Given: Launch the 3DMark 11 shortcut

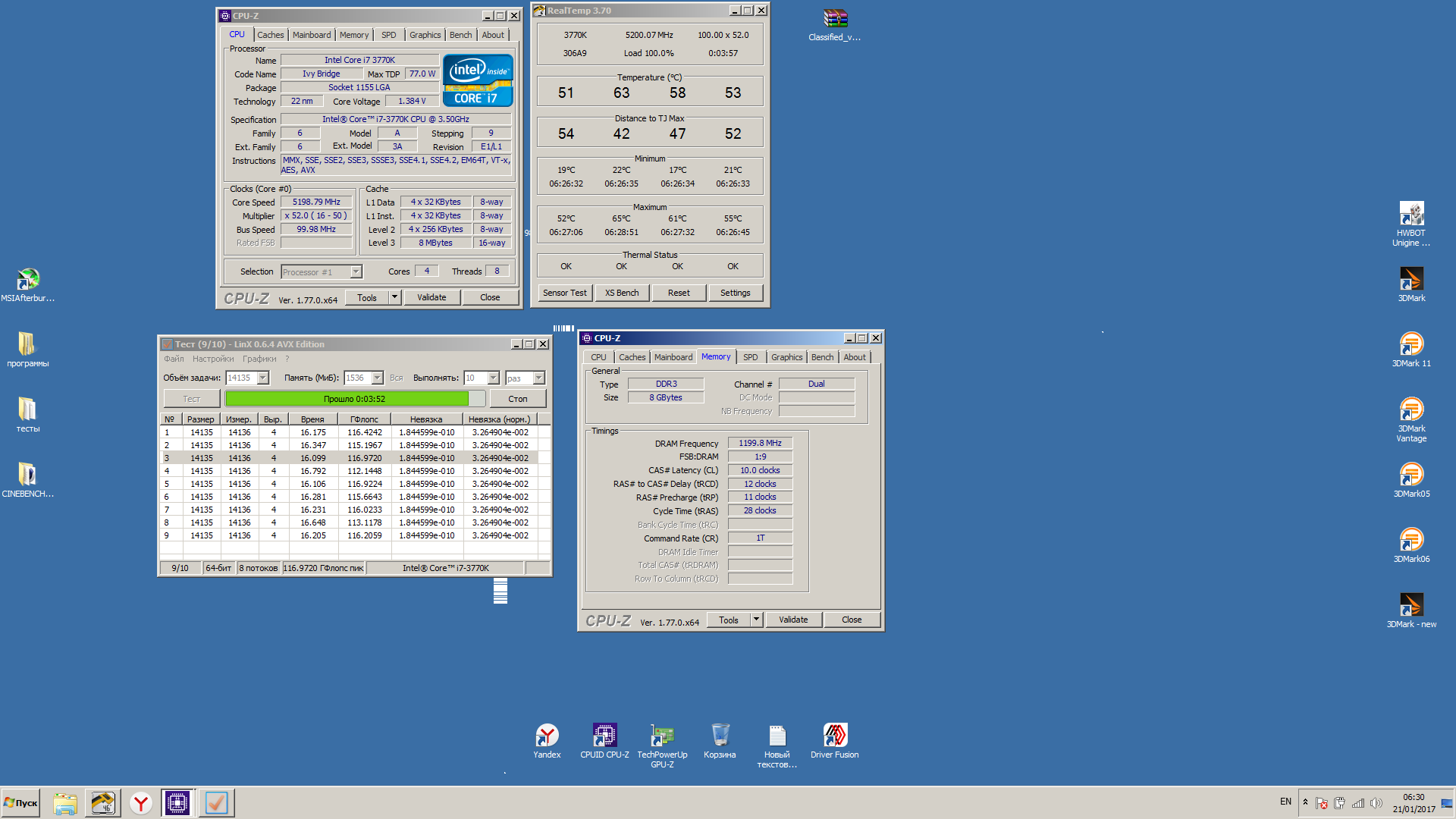Looking at the screenshot, I should pyautogui.click(x=1411, y=350).
